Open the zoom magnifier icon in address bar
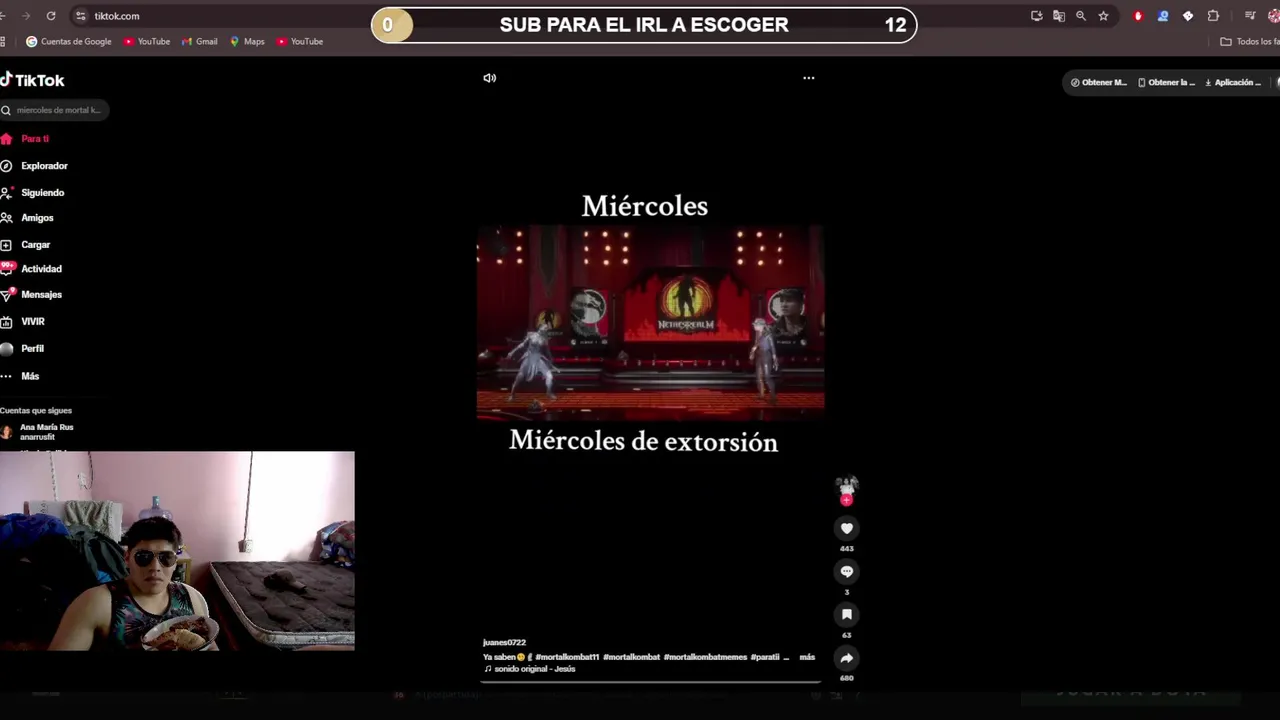The image size is (1280, 720). [1081, 16]
